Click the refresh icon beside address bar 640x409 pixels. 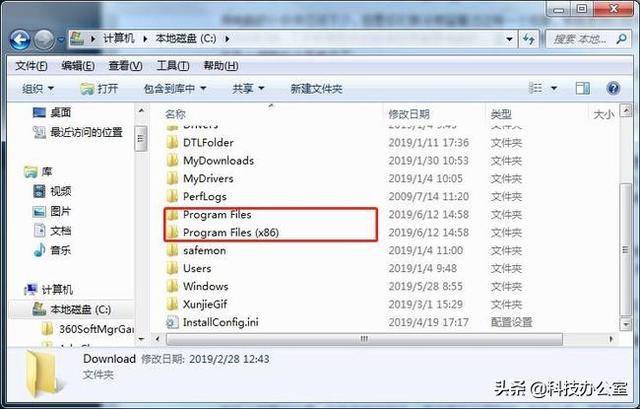pos(529,39)
